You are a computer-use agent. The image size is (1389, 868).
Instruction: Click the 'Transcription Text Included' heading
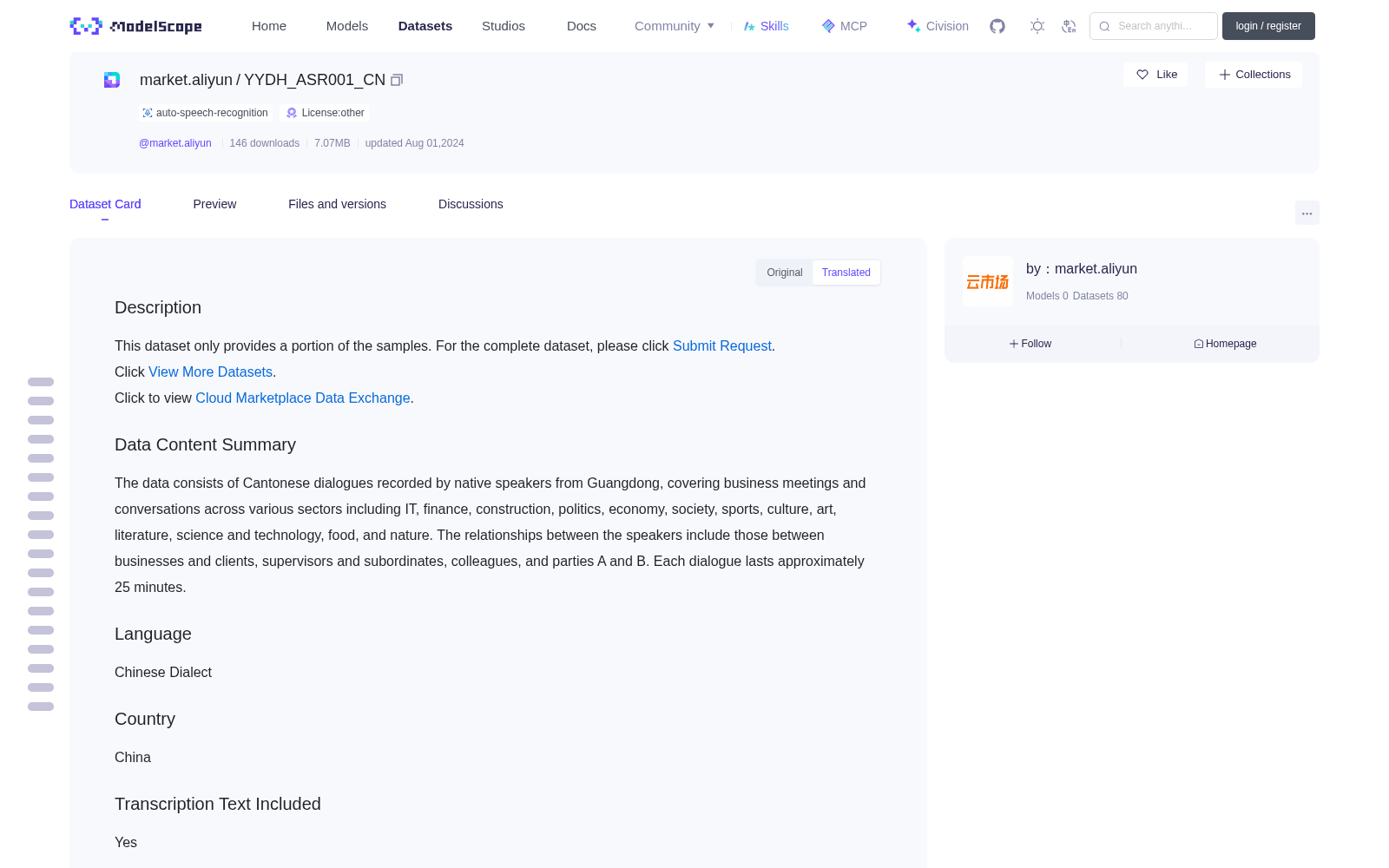click(218, 804)
